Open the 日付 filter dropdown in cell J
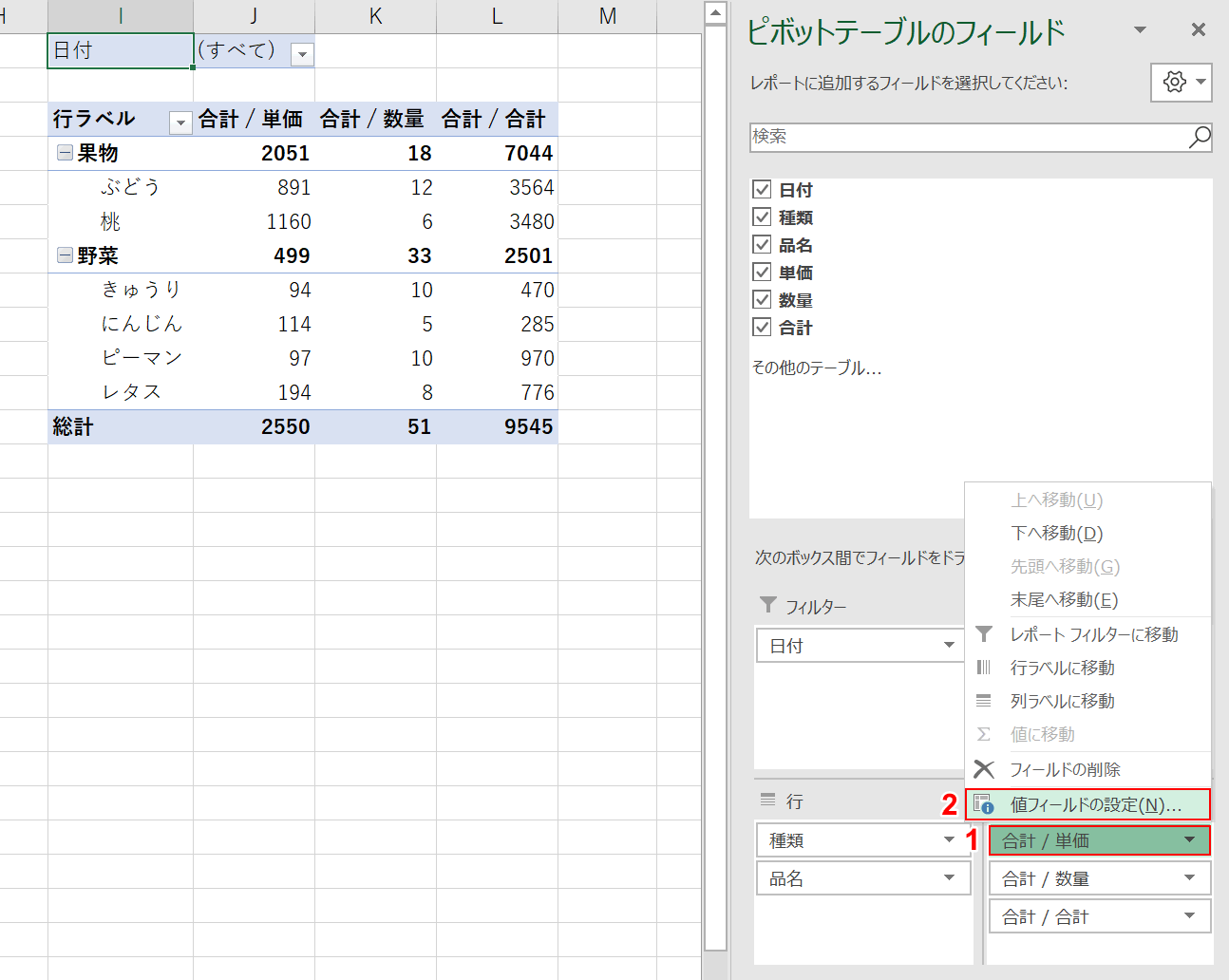This screenshot has width=1229, height=980. pos(302,54)
